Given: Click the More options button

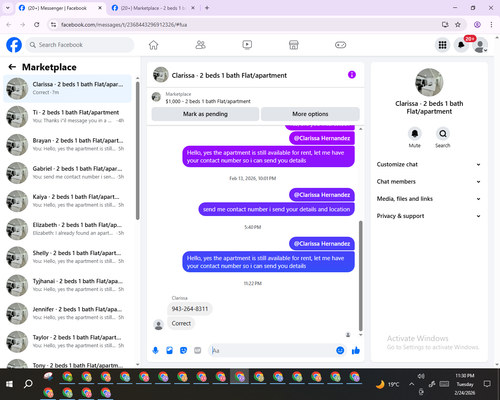Looking at the screenshot, I should point(310,114).
